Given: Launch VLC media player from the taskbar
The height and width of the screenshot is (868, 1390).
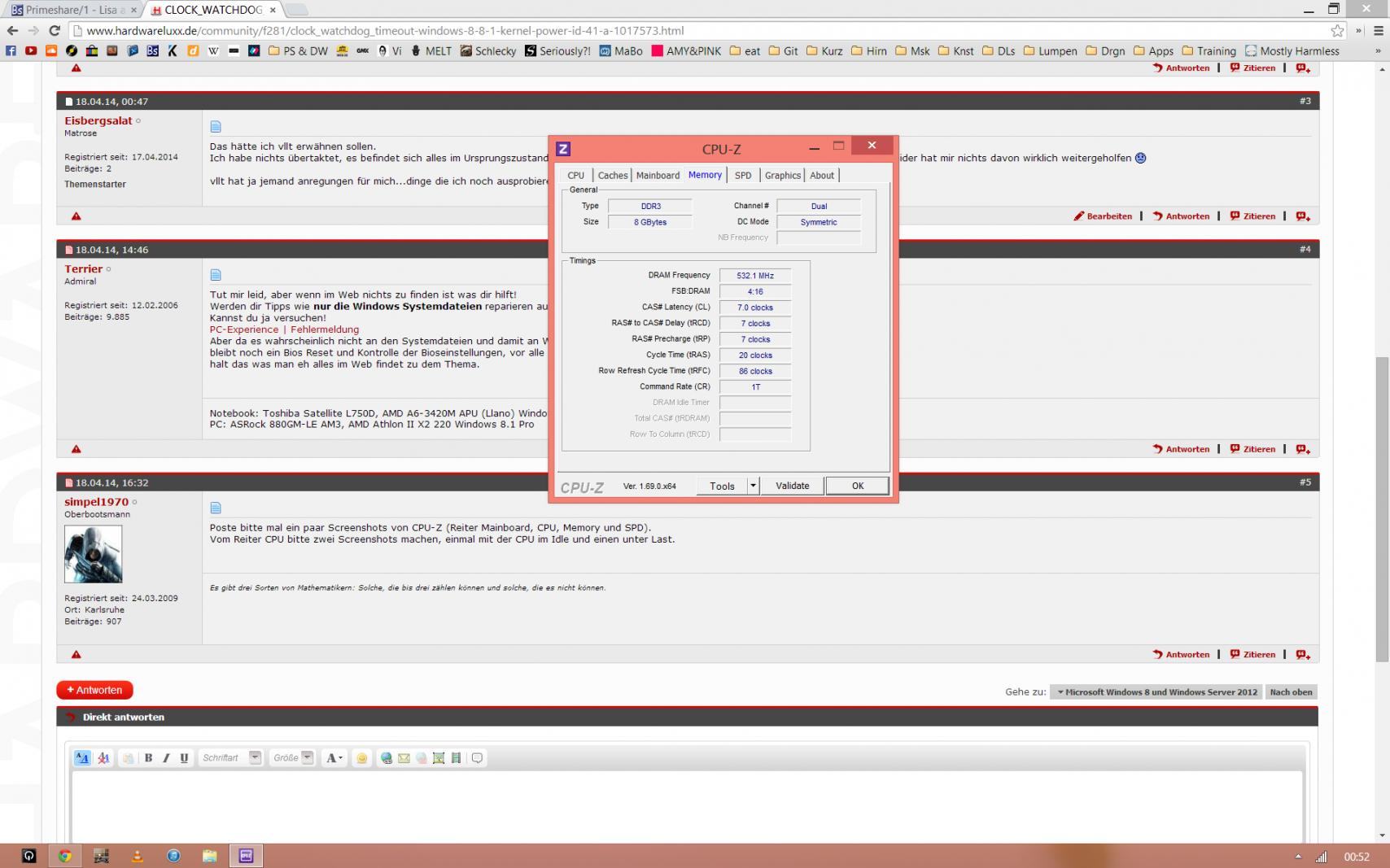Looking at the screenshot, I should point(138,856).
